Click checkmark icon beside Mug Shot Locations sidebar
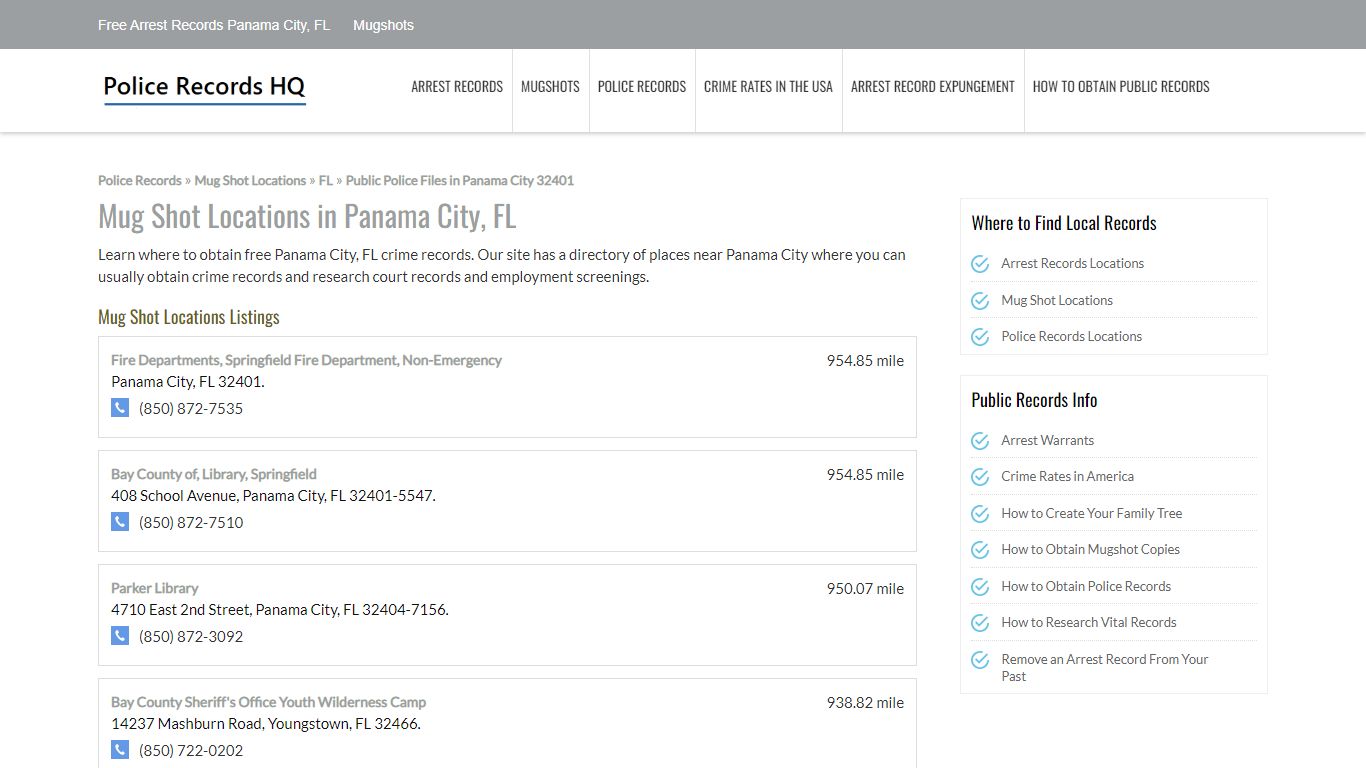Screen dimensions: 1366x768 click(x=980, y=301)
